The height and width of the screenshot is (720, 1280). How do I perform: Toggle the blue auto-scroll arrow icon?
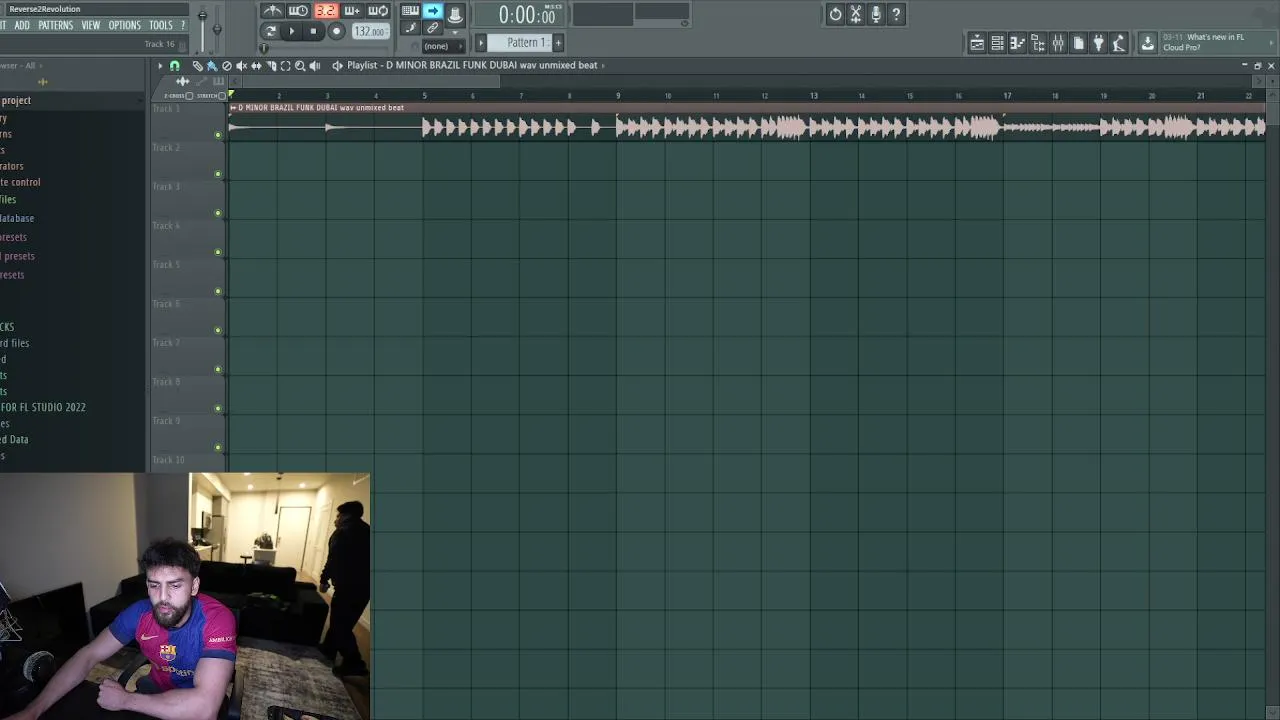tap(432, 10)
